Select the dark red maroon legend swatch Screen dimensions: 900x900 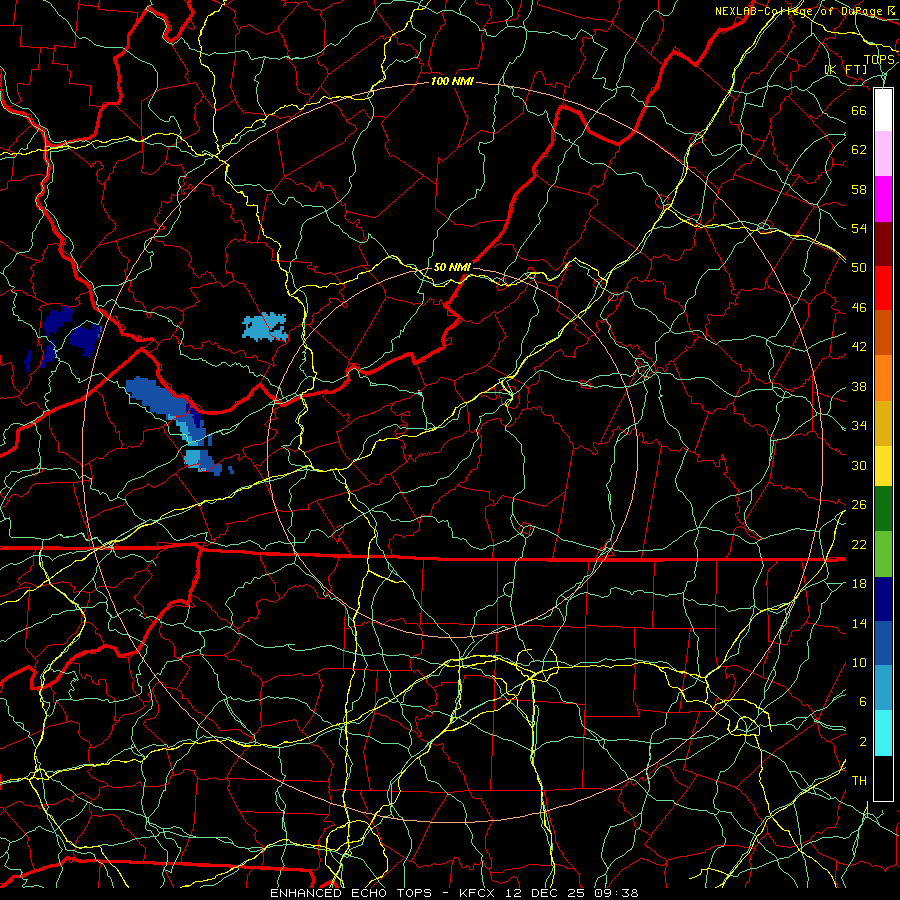[x=883, y=244]
